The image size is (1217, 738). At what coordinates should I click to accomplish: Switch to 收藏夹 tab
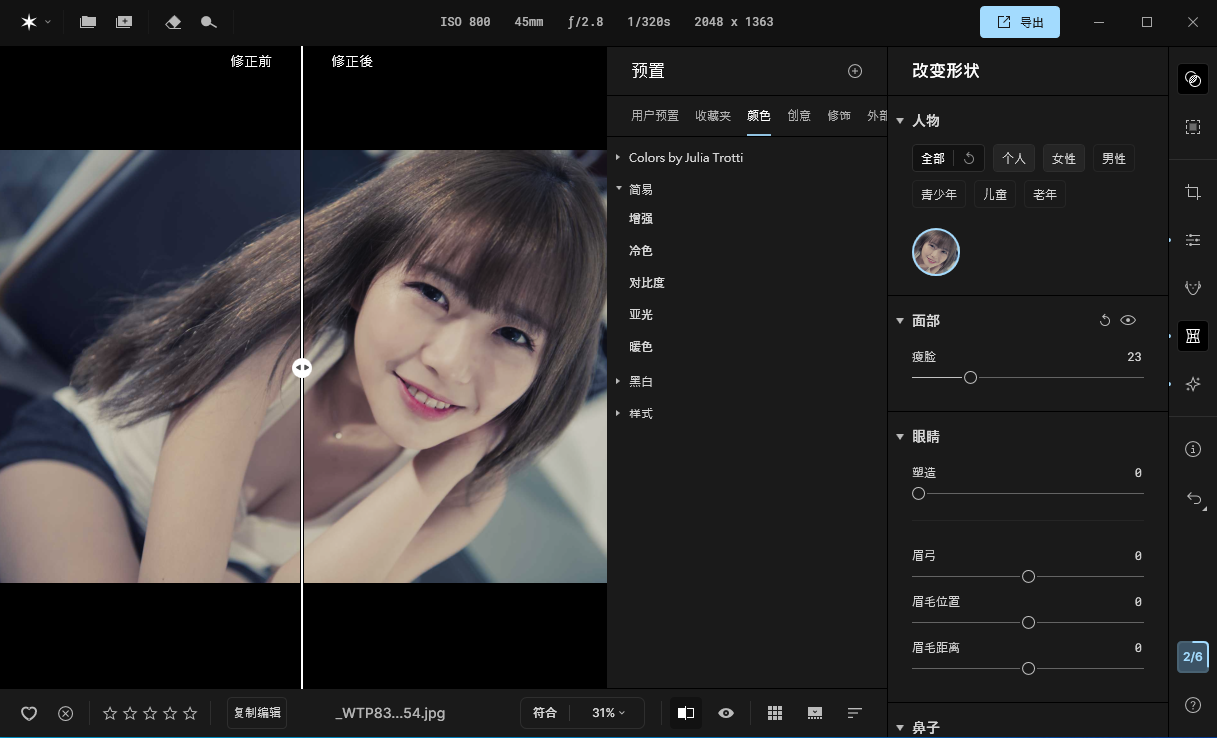click(713, 116)
